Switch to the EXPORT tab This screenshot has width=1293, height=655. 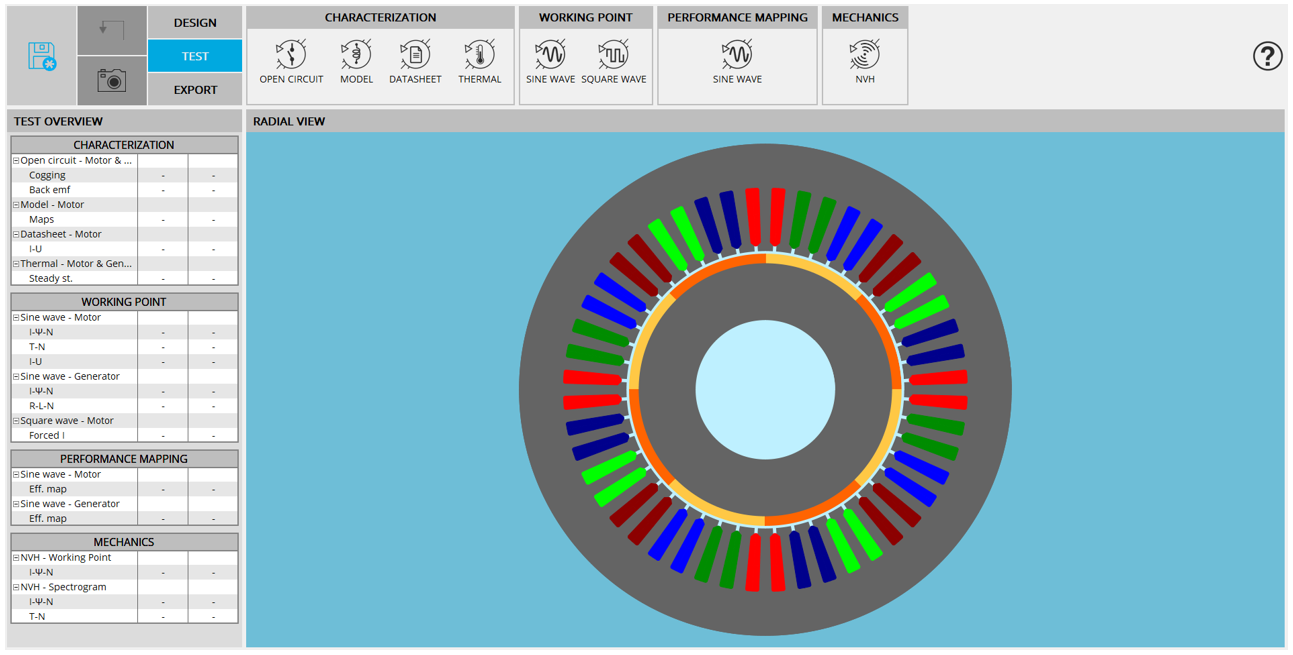tap(195, 90)
